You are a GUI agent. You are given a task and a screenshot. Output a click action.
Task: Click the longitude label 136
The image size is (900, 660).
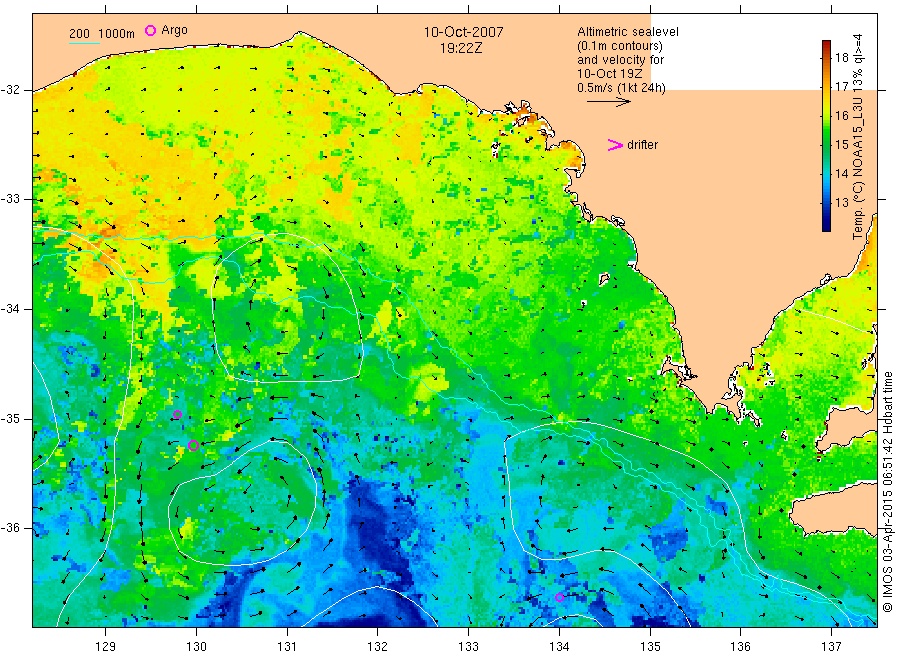740,647
